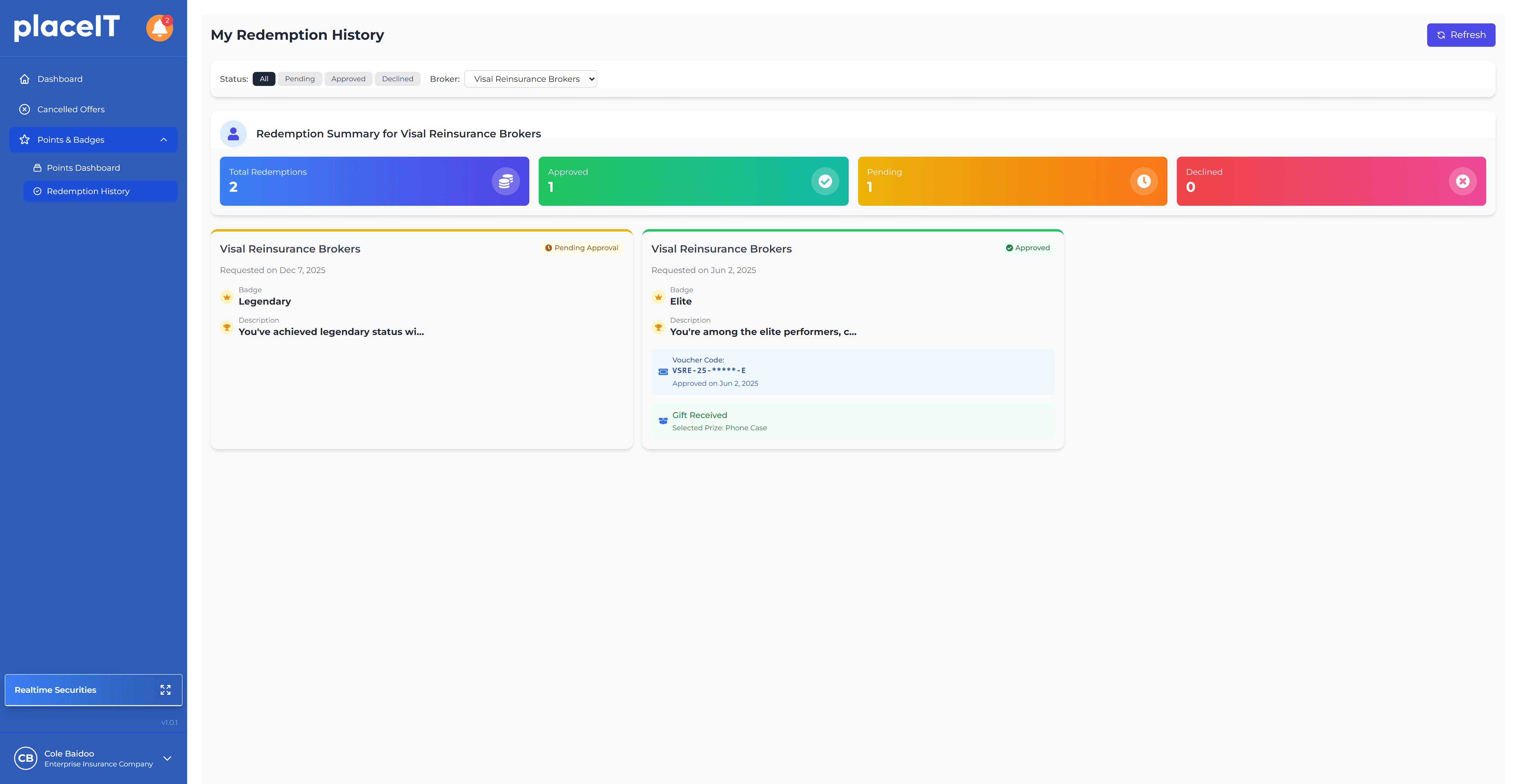This screenshot has width=1519, height=784.
Task: Go to Cancelled Offers page
Action: tap(71, 110)
